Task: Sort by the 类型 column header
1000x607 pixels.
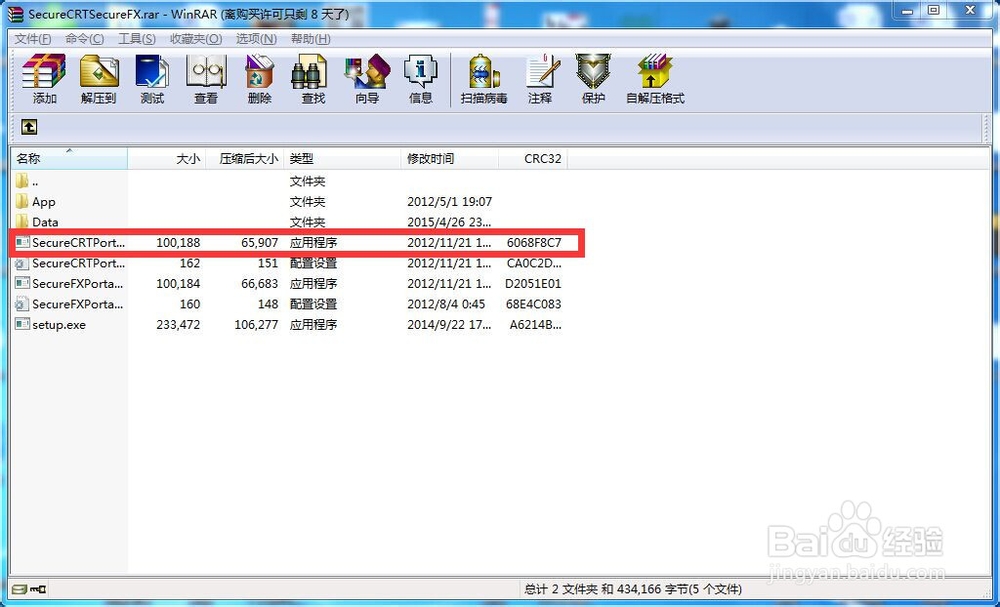Action: pos(343,159)
